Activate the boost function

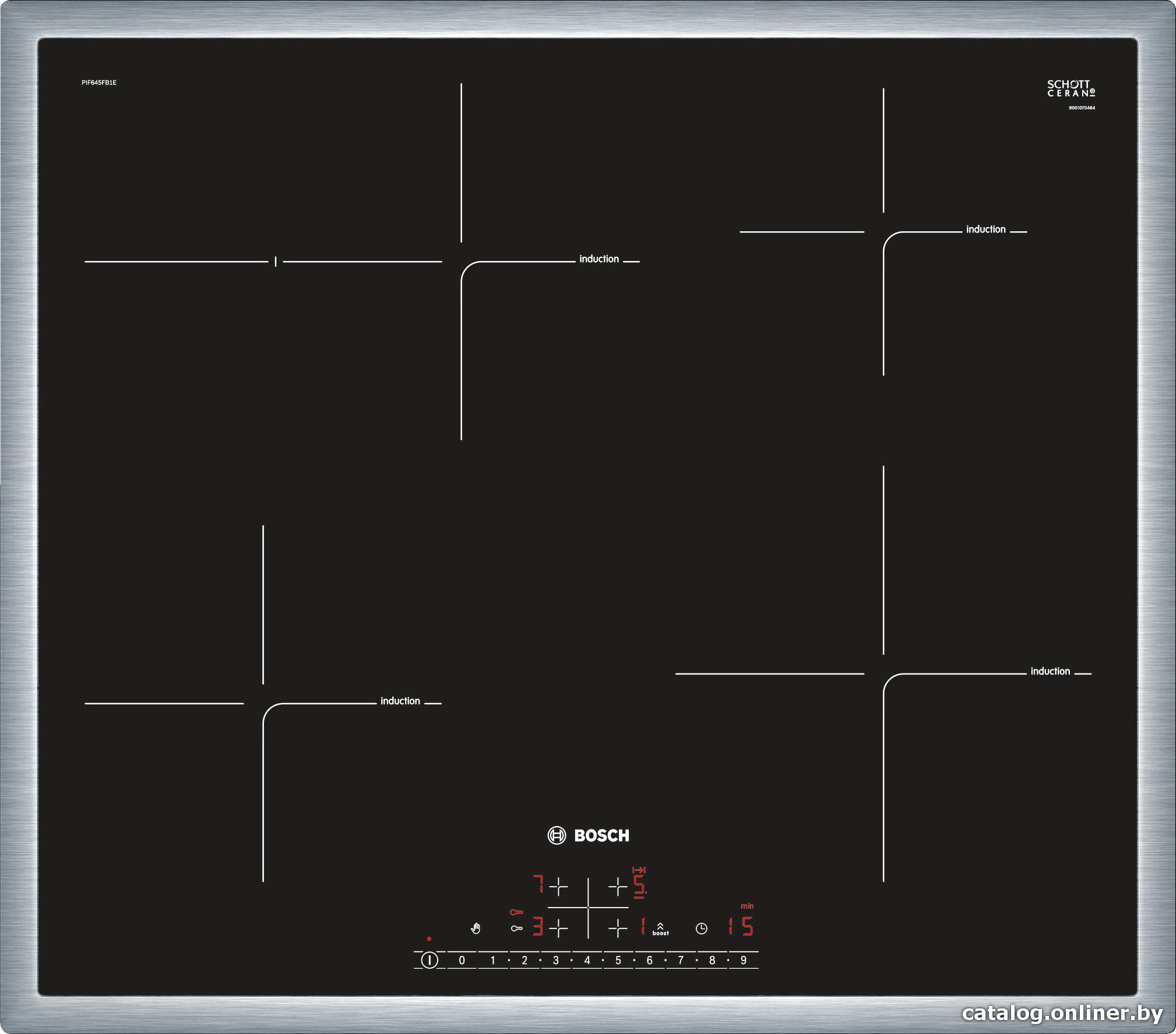pyautogui.click(x=660, y=929)
